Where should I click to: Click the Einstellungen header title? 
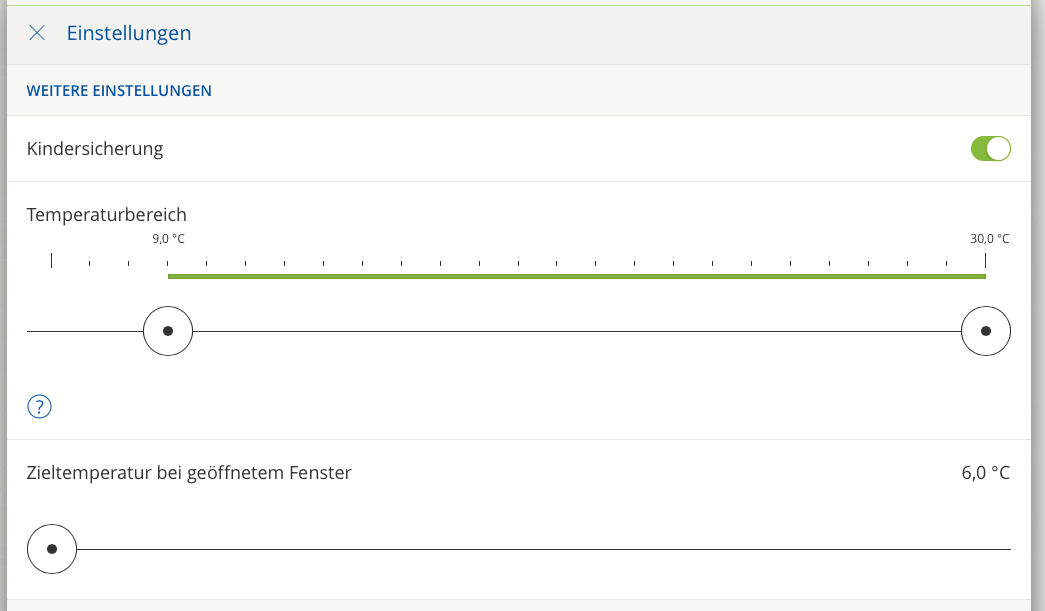point(128,33)
